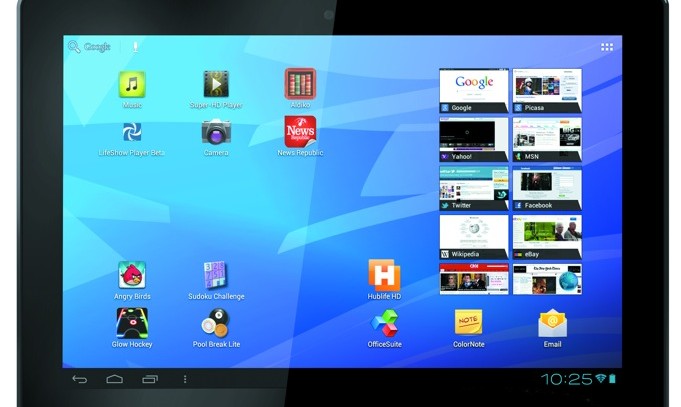Open the CNN bookmark thumbnail

(x=474, y=279)
